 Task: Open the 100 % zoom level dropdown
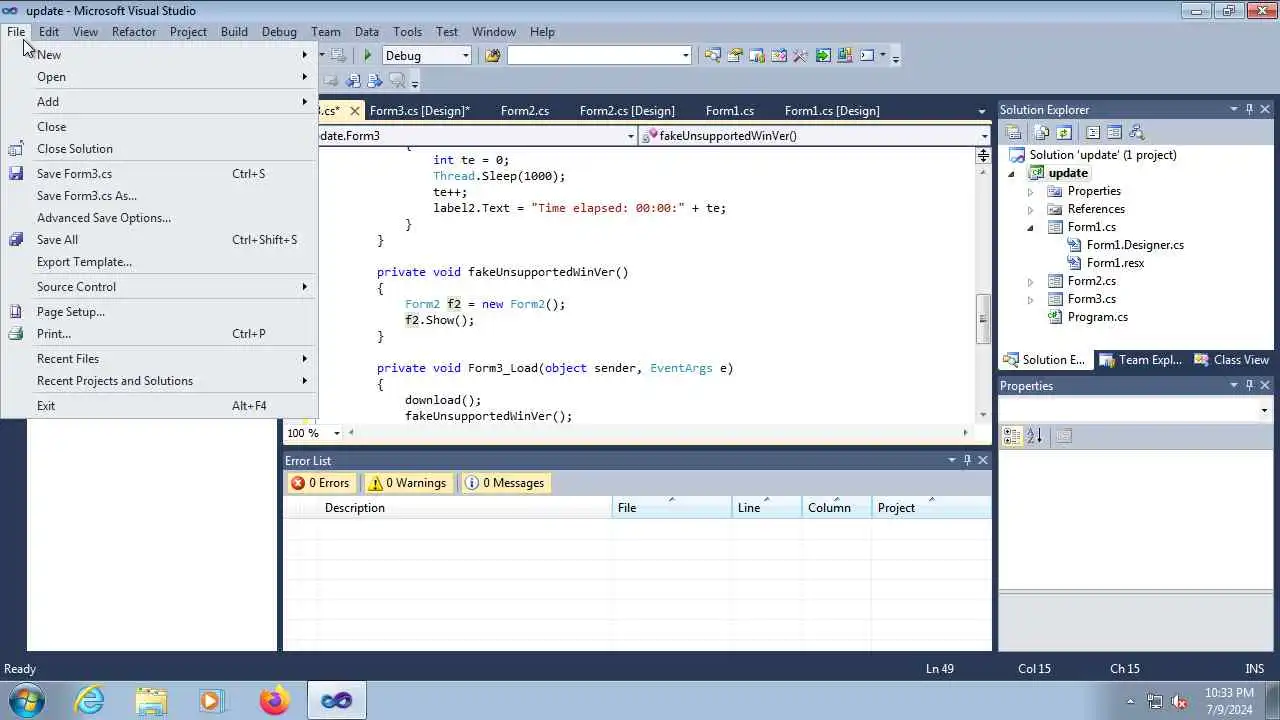[336, 433]
